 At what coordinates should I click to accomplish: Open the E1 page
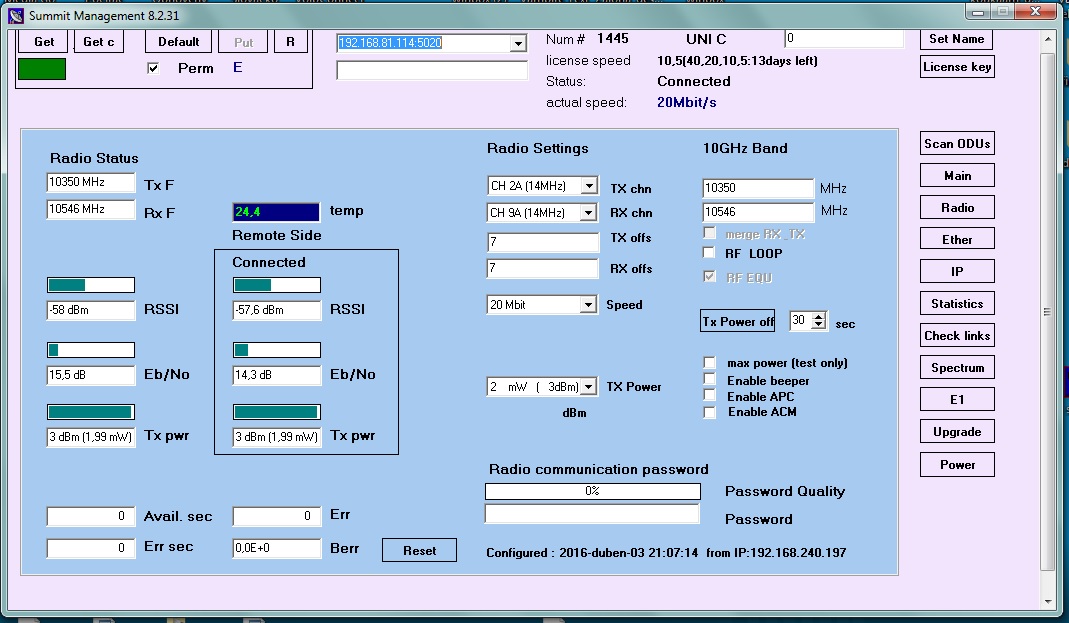pyautogui.click(x=957, y=399)
